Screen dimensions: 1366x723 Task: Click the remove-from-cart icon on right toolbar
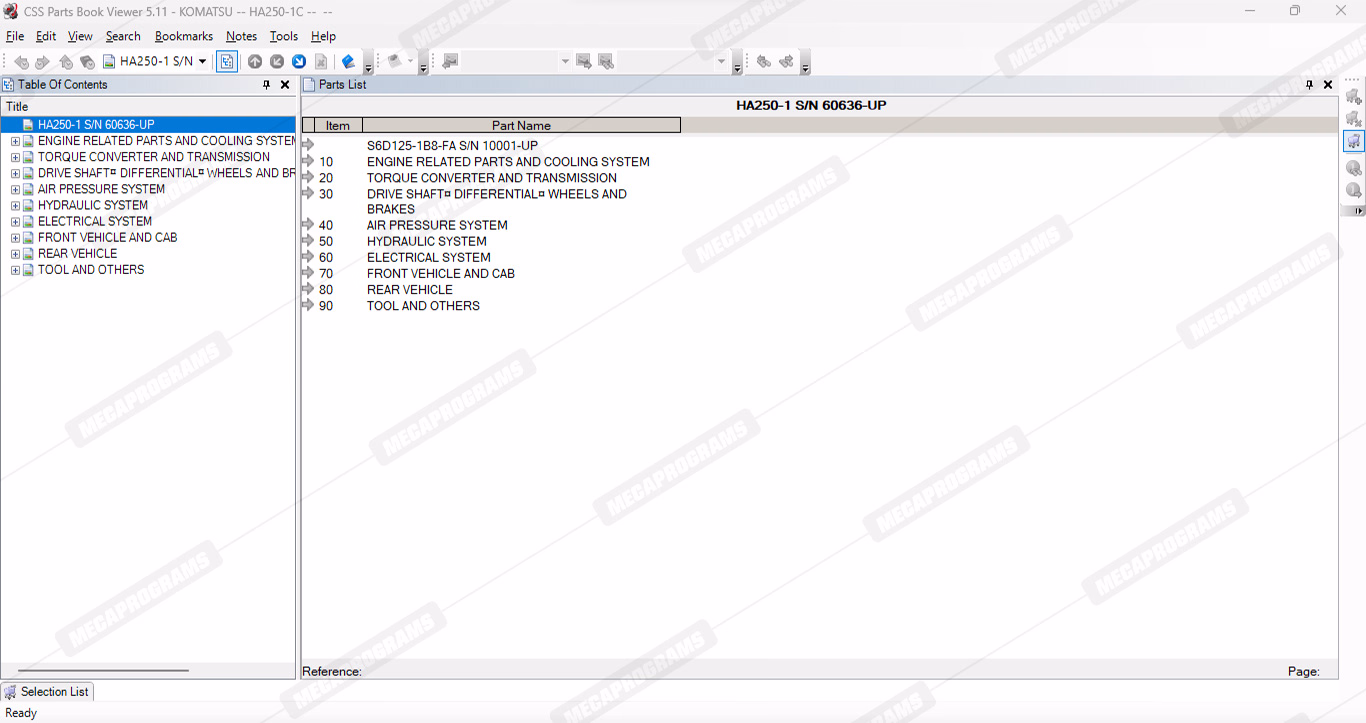[1353, 119]
